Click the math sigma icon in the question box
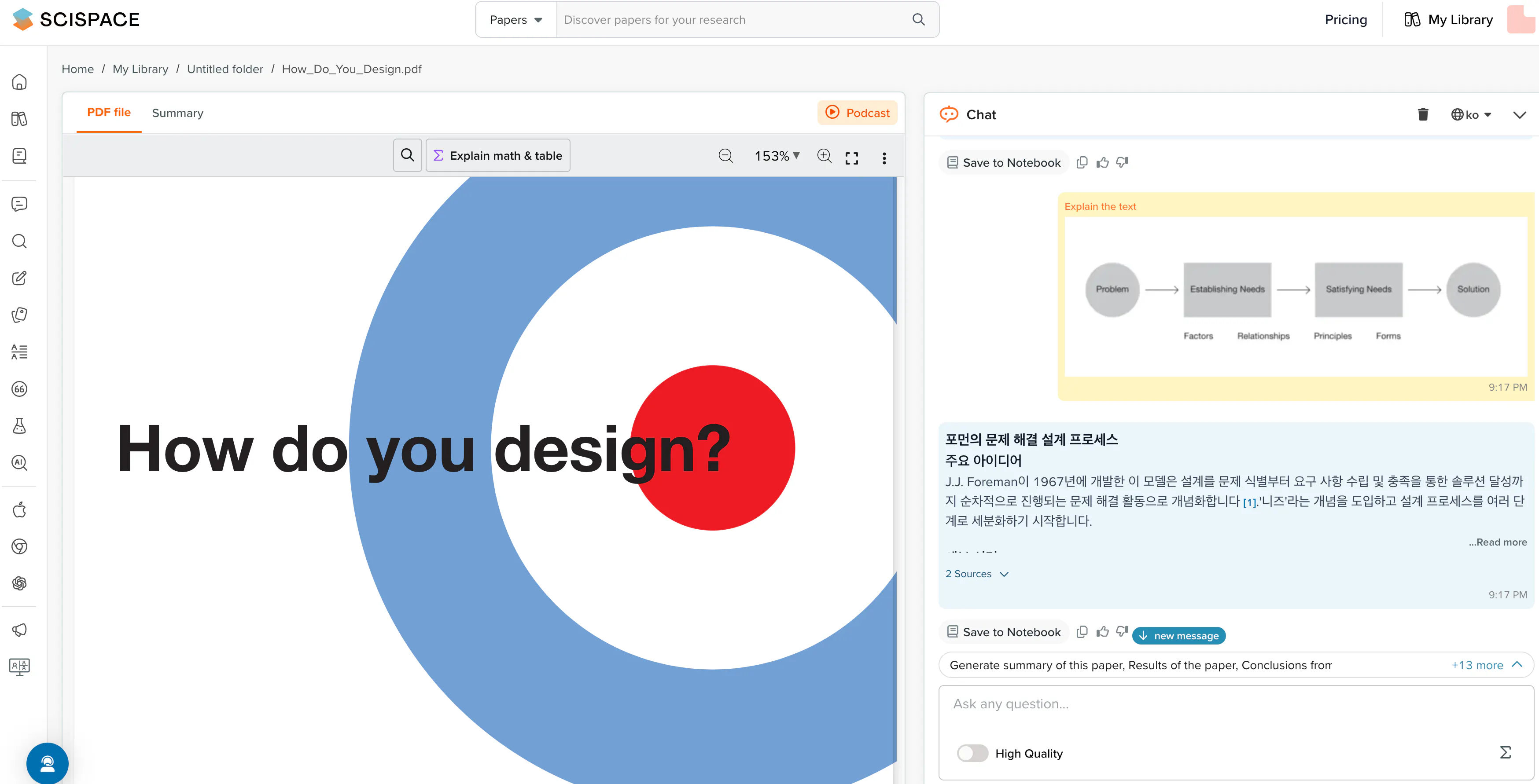 coord(1505,752)
